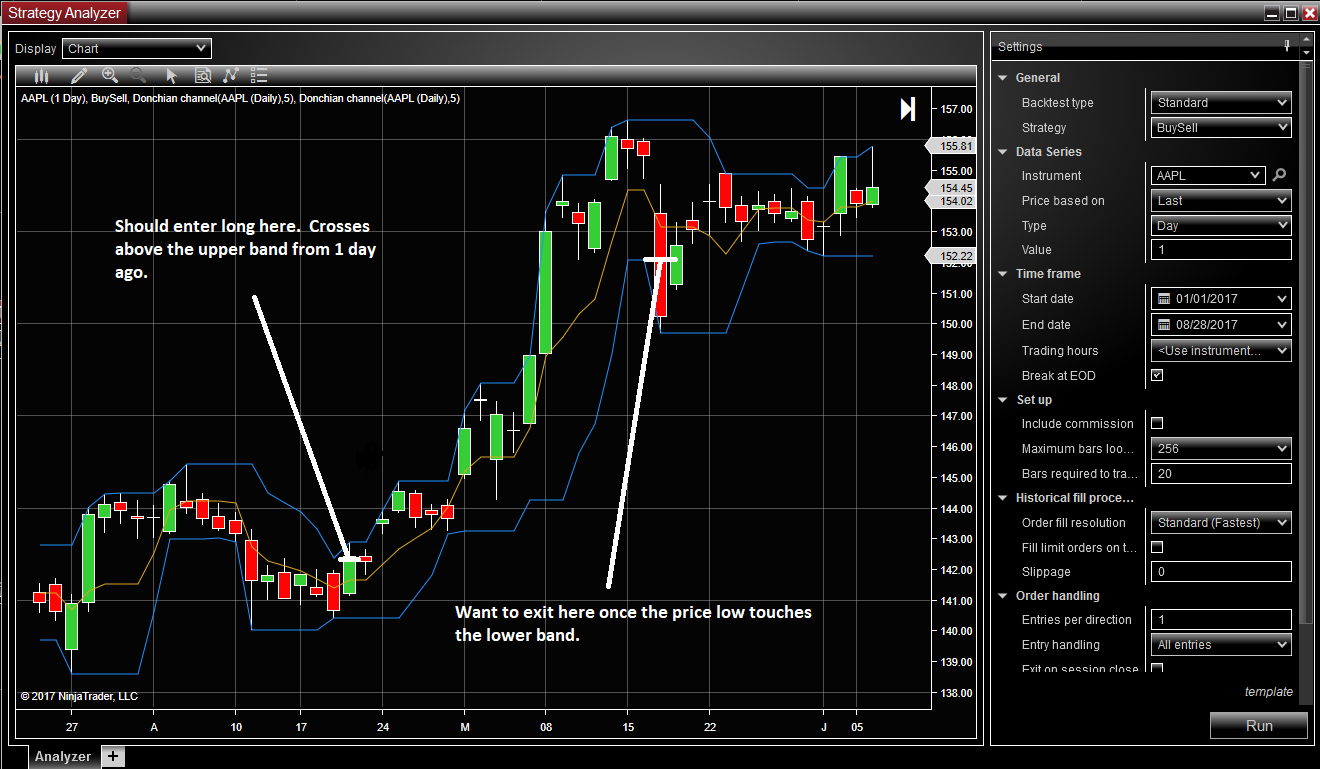Add a new tab with plus

[114, 756]
